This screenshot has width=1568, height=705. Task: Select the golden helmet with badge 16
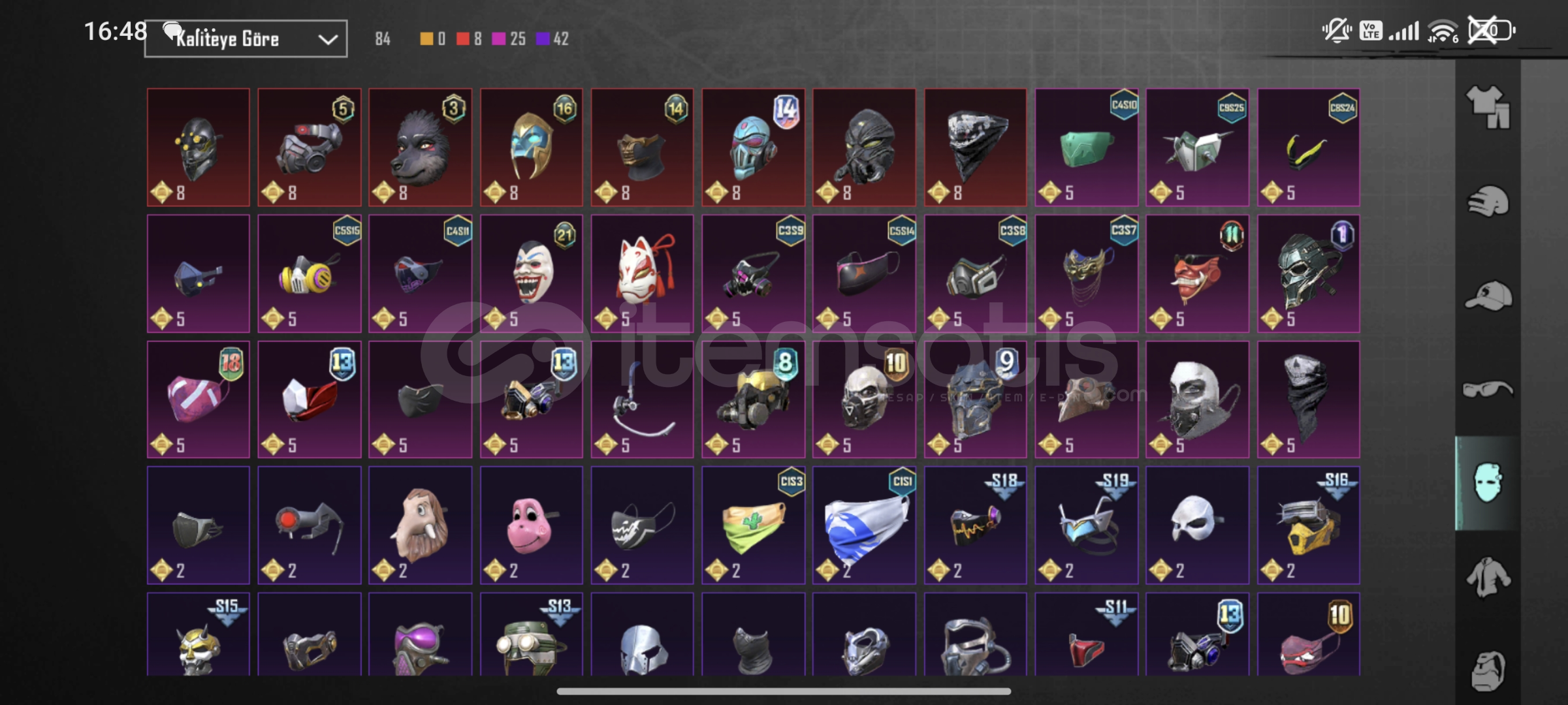[x=532, y=148]
